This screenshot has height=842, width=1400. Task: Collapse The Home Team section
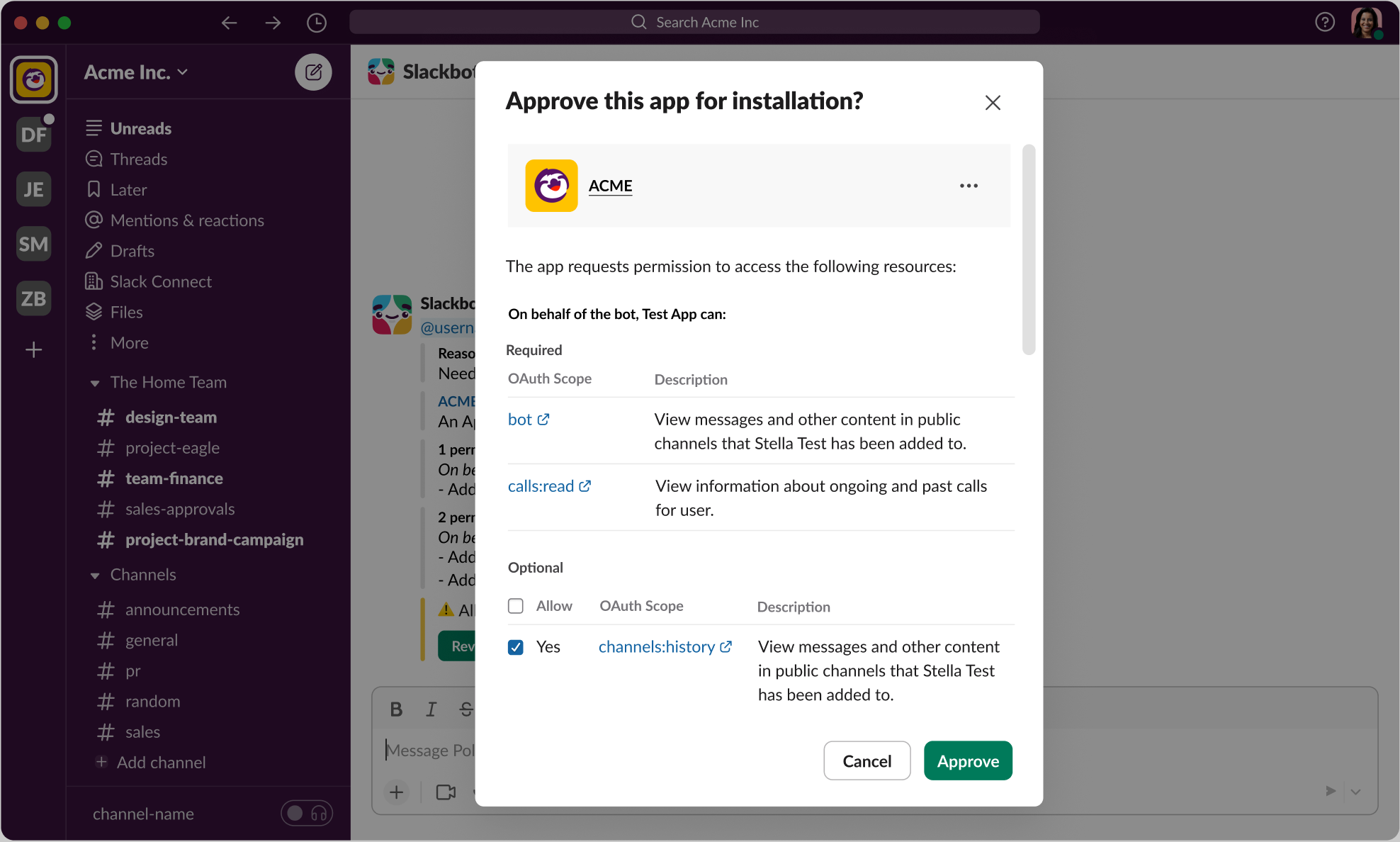click(96, 382)
